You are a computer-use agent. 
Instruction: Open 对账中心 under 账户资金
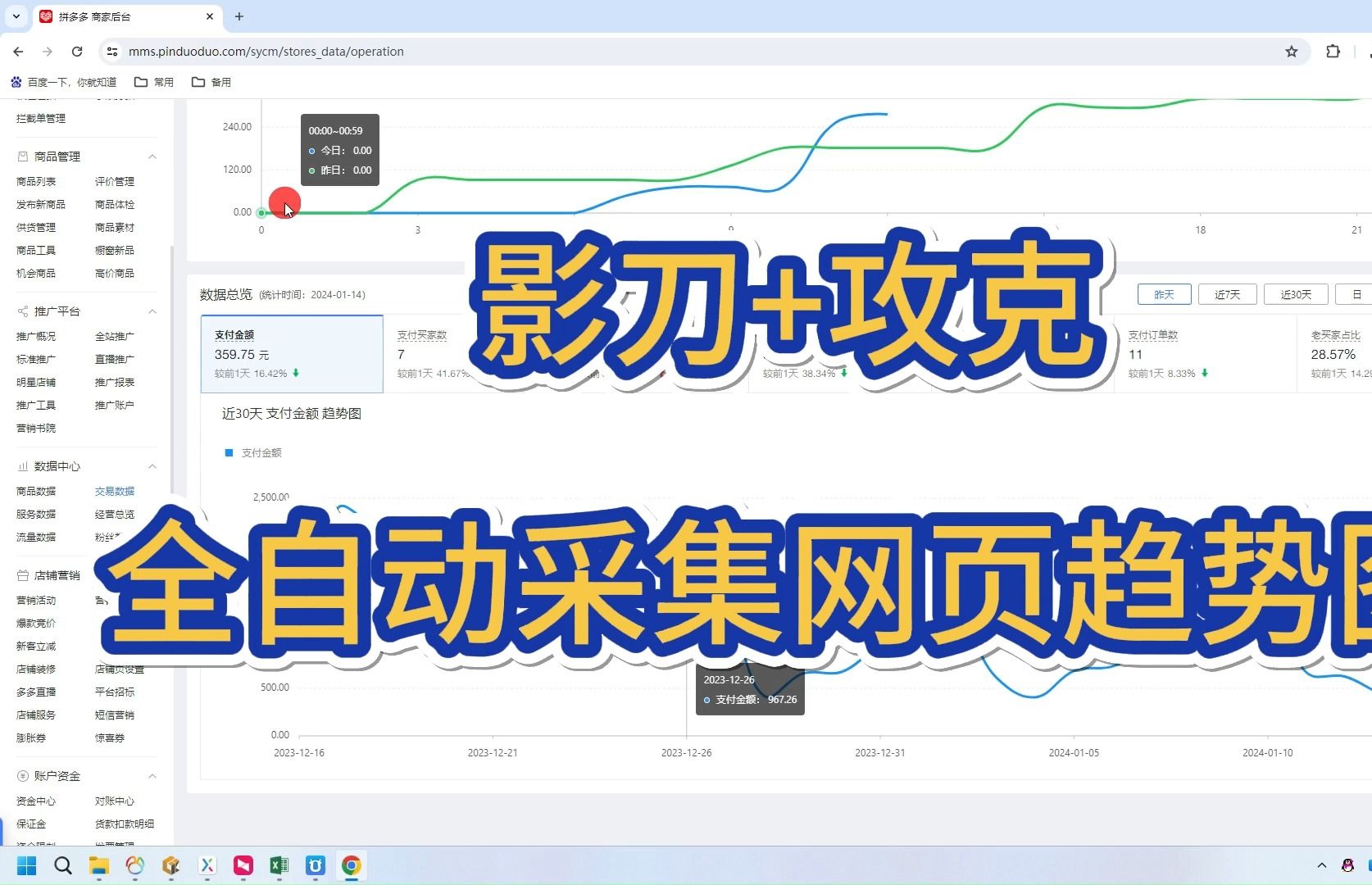tap(115, 801)
